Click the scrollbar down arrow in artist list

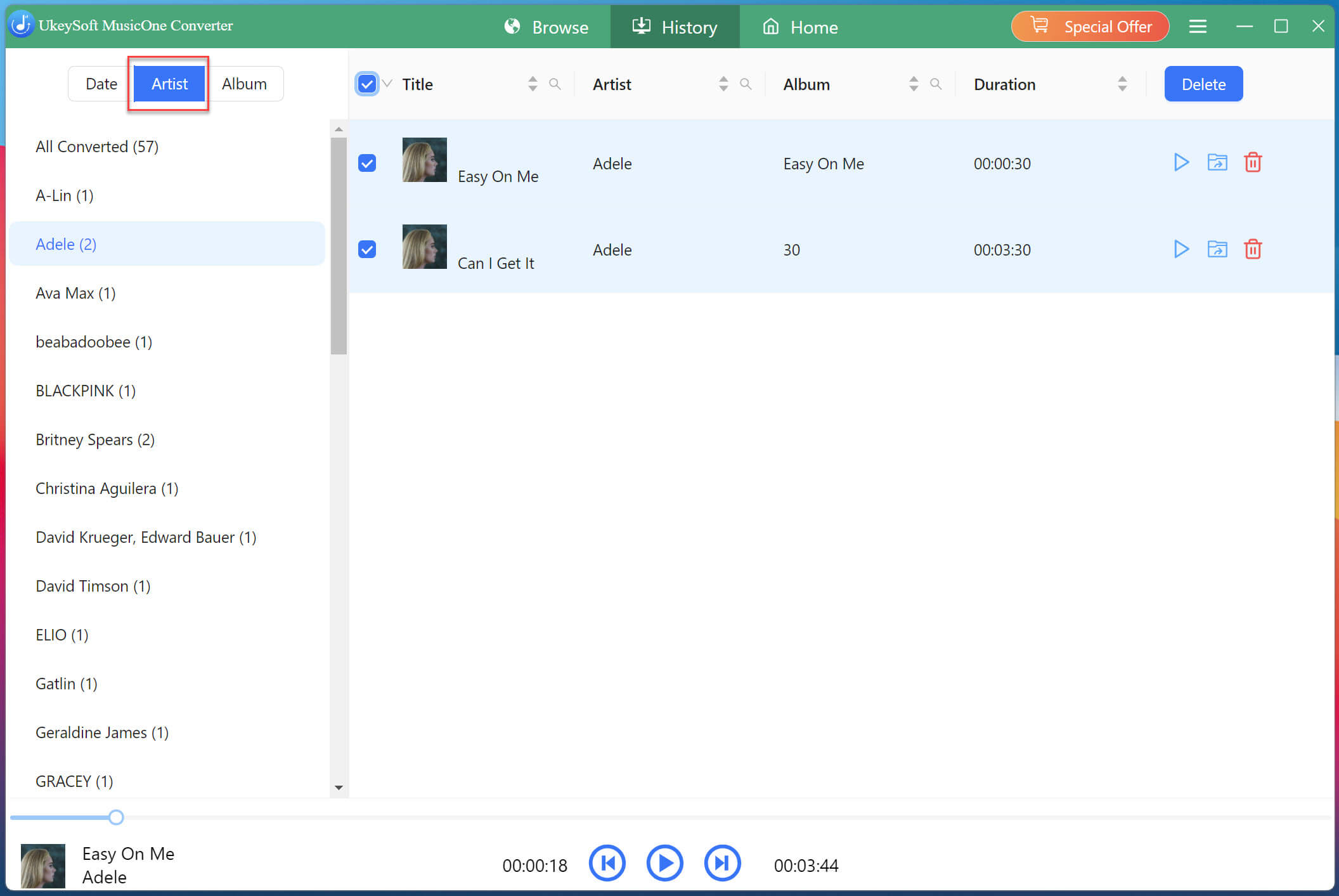[x=339, y=788]
